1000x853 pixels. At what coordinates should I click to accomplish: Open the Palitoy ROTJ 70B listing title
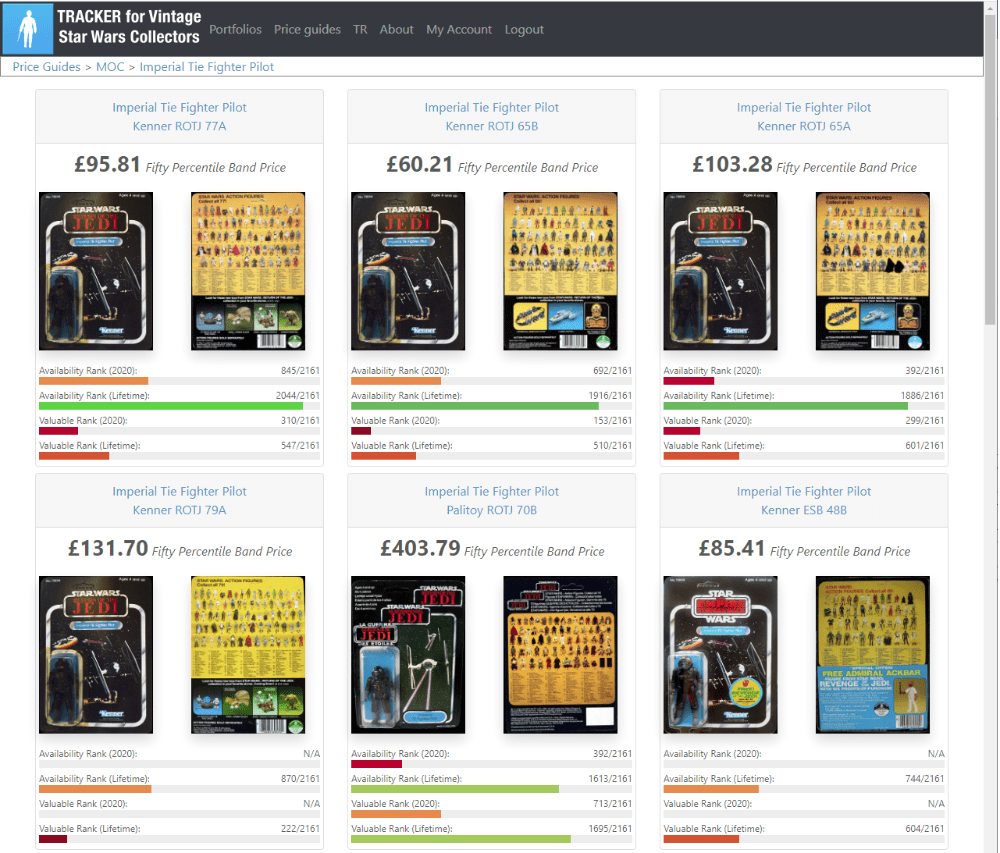pyautogui.click(x=492, y=500)
